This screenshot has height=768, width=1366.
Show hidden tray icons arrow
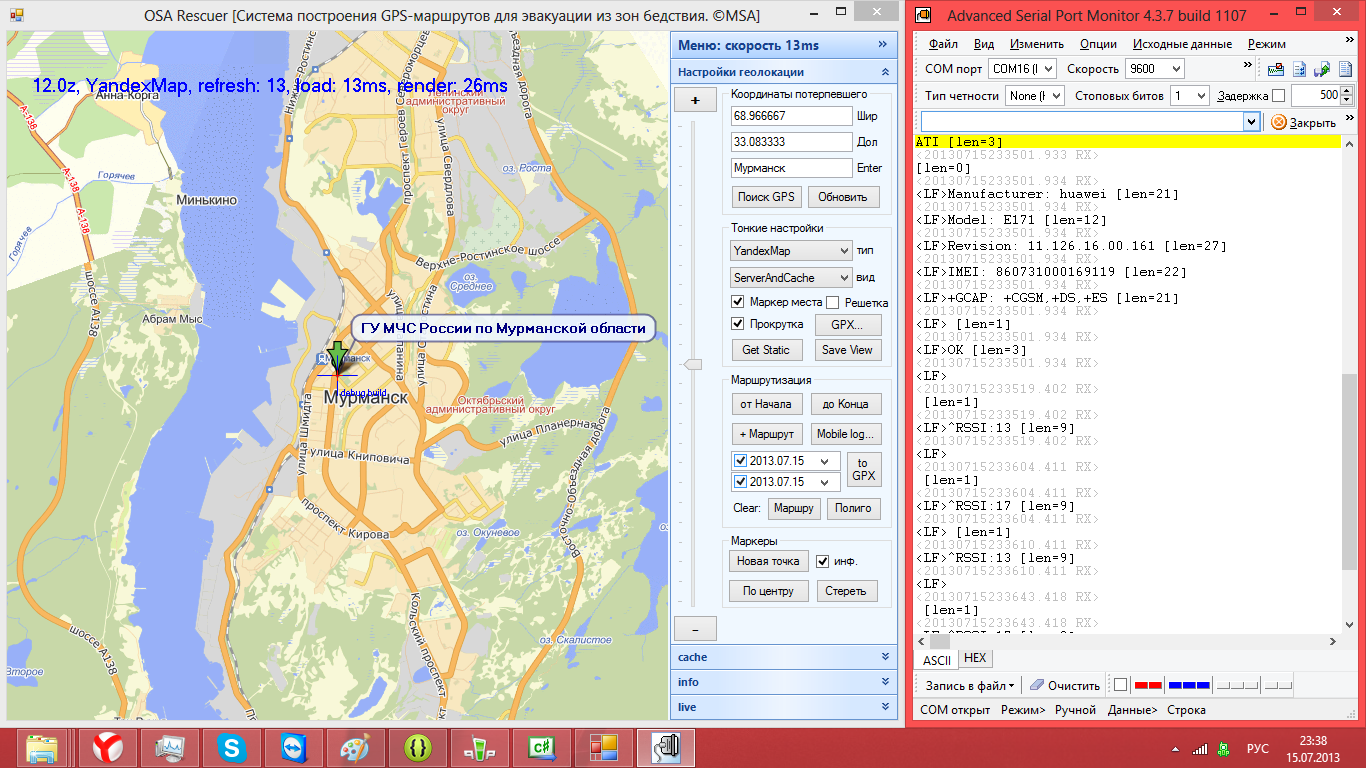coord(1176,748)
